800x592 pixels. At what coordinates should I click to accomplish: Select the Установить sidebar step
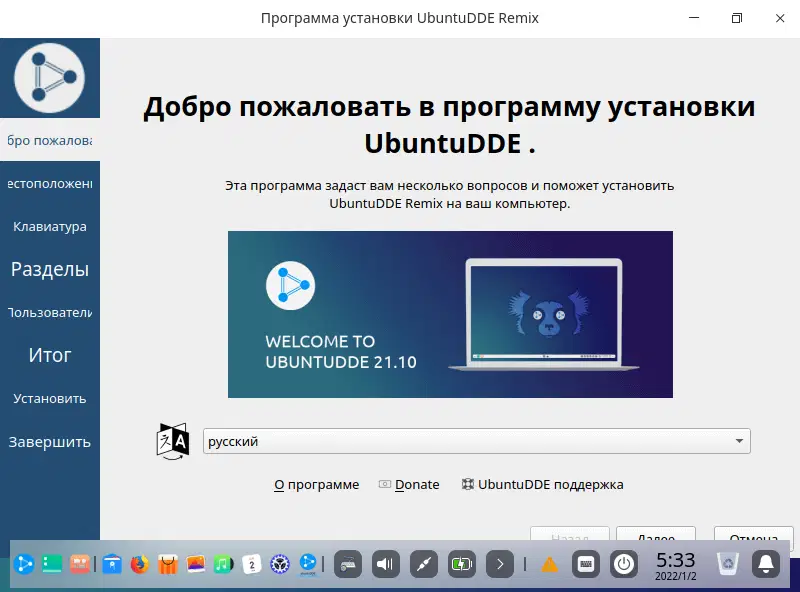click(50, 398)
